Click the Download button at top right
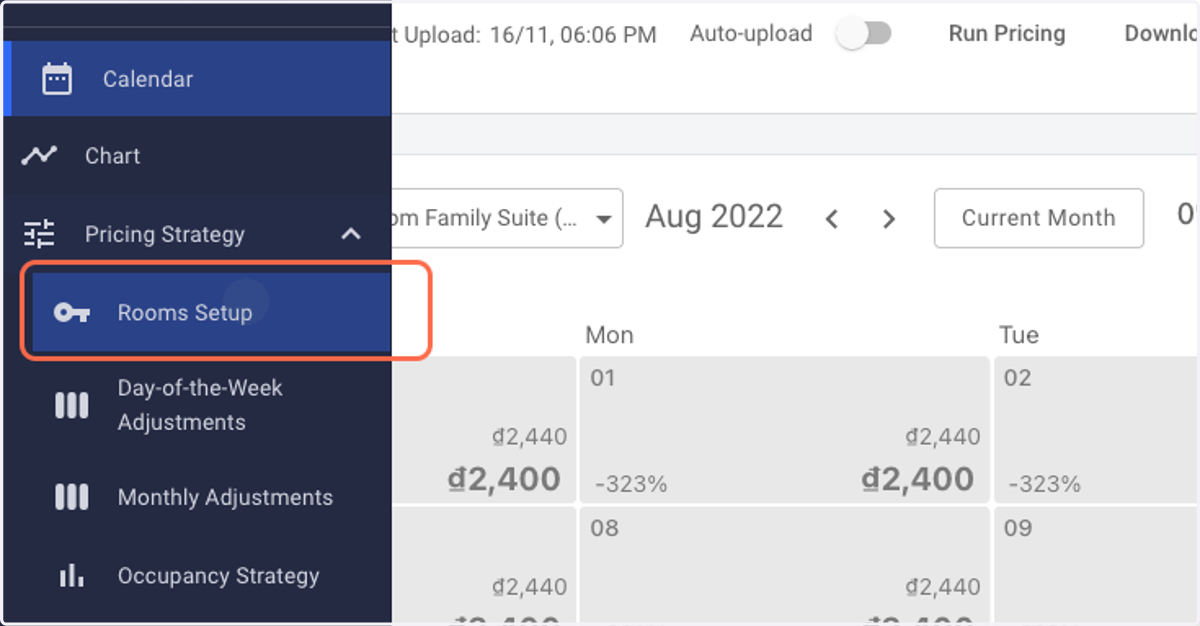 coord(1161,34)
